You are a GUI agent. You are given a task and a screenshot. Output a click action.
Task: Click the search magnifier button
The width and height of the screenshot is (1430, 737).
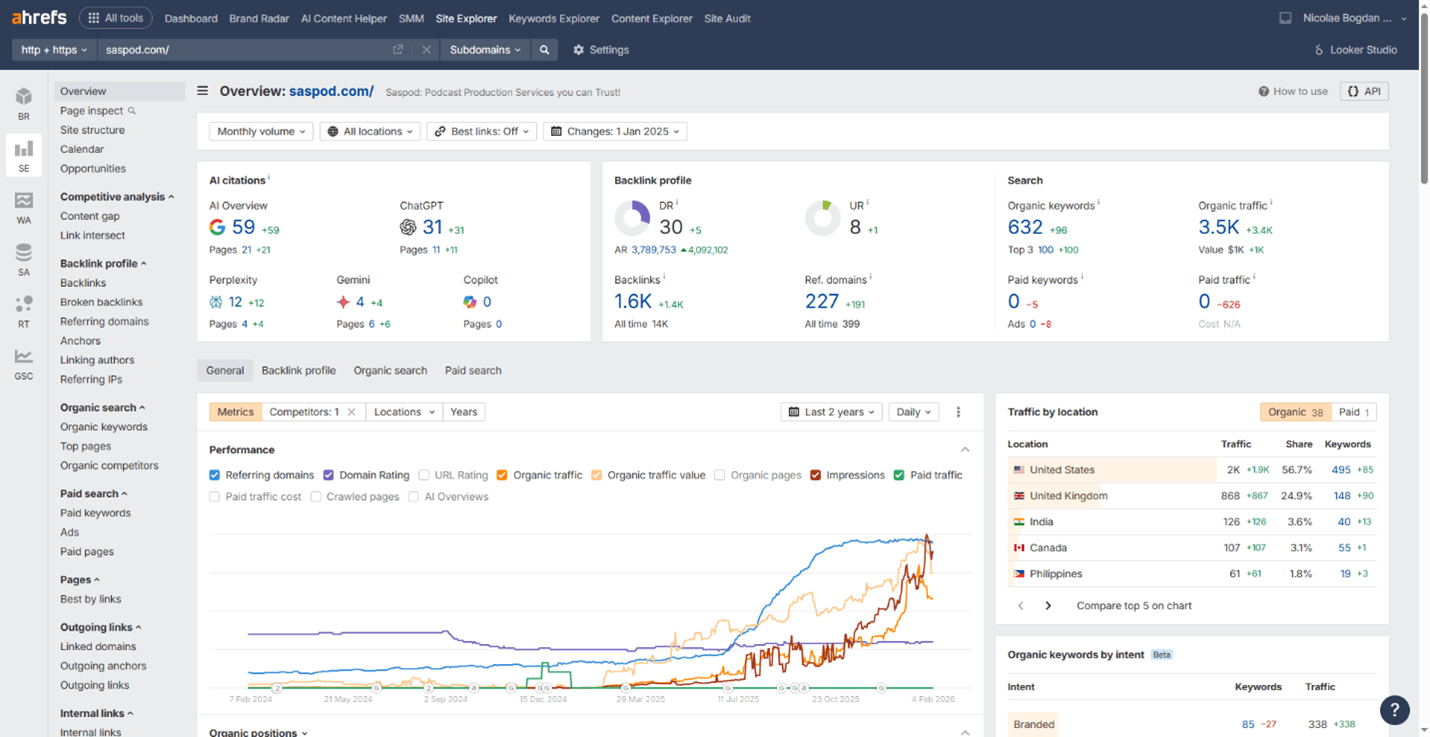(x=544, y=50)
